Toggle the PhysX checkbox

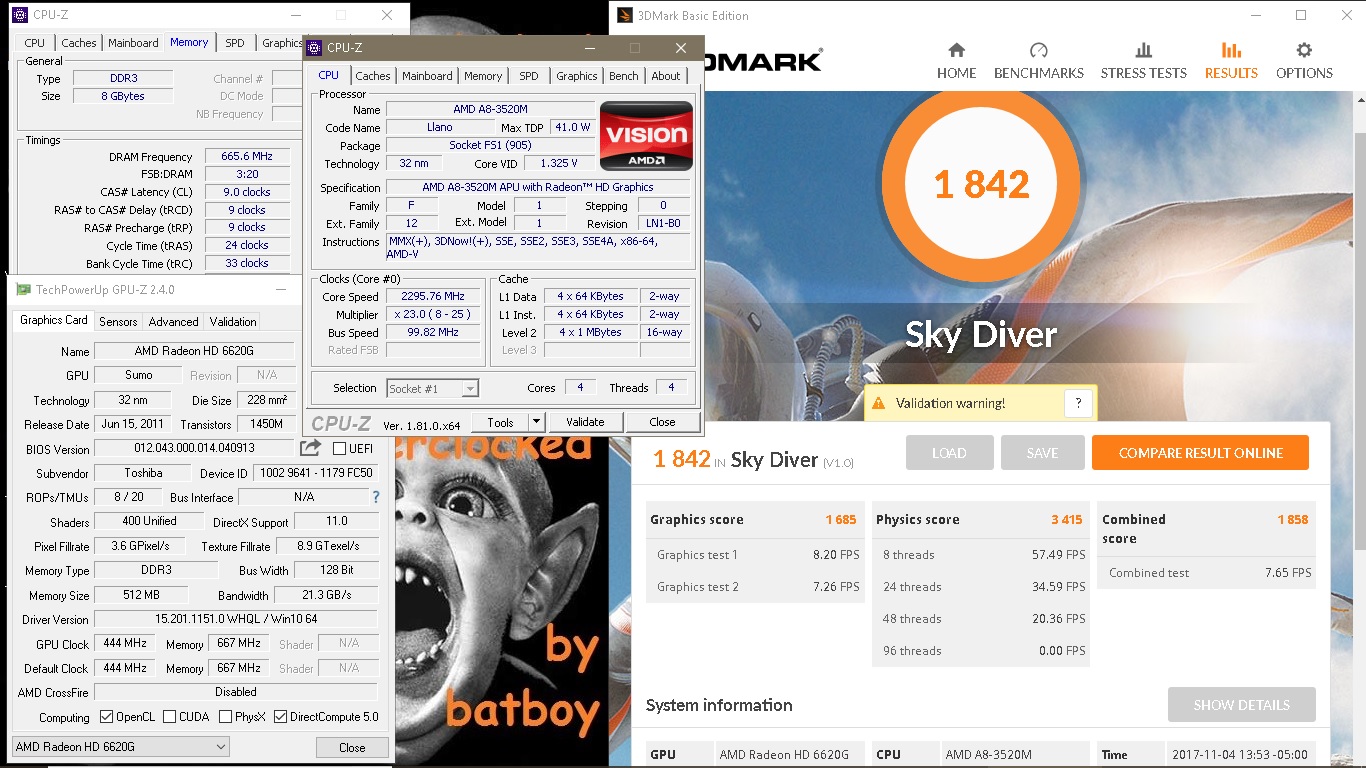click(225, 717)
